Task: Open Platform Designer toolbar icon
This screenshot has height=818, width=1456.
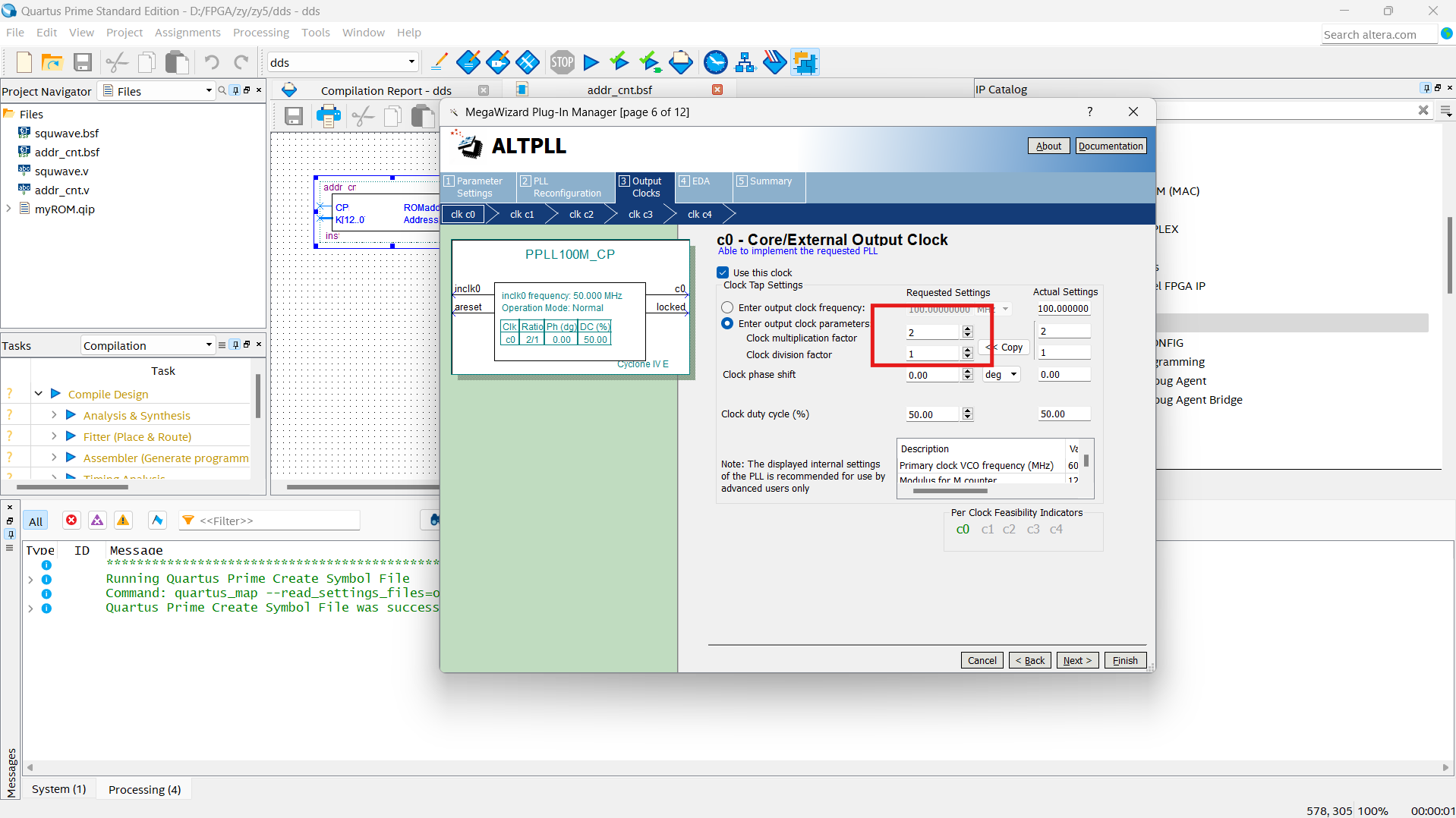Action: [x=805, y=62]
